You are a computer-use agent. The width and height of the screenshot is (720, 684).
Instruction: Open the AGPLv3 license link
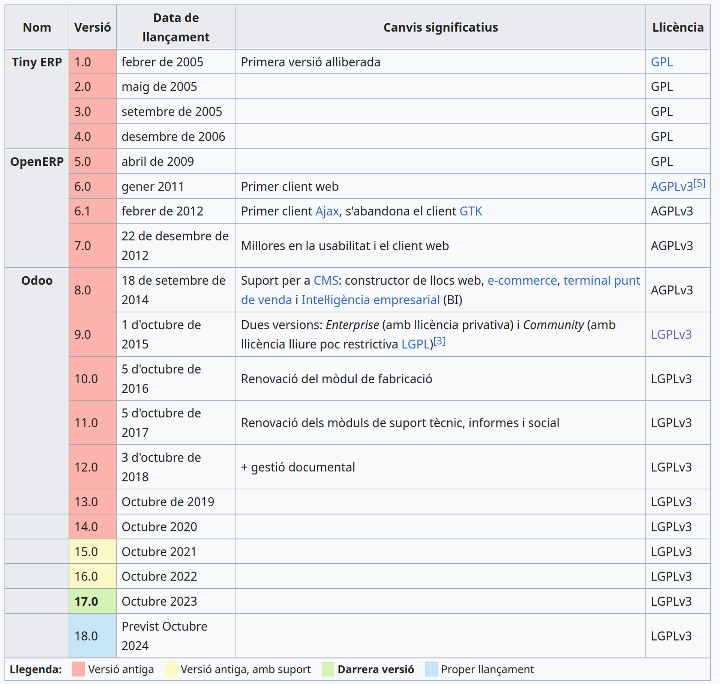tap(672, 187)
